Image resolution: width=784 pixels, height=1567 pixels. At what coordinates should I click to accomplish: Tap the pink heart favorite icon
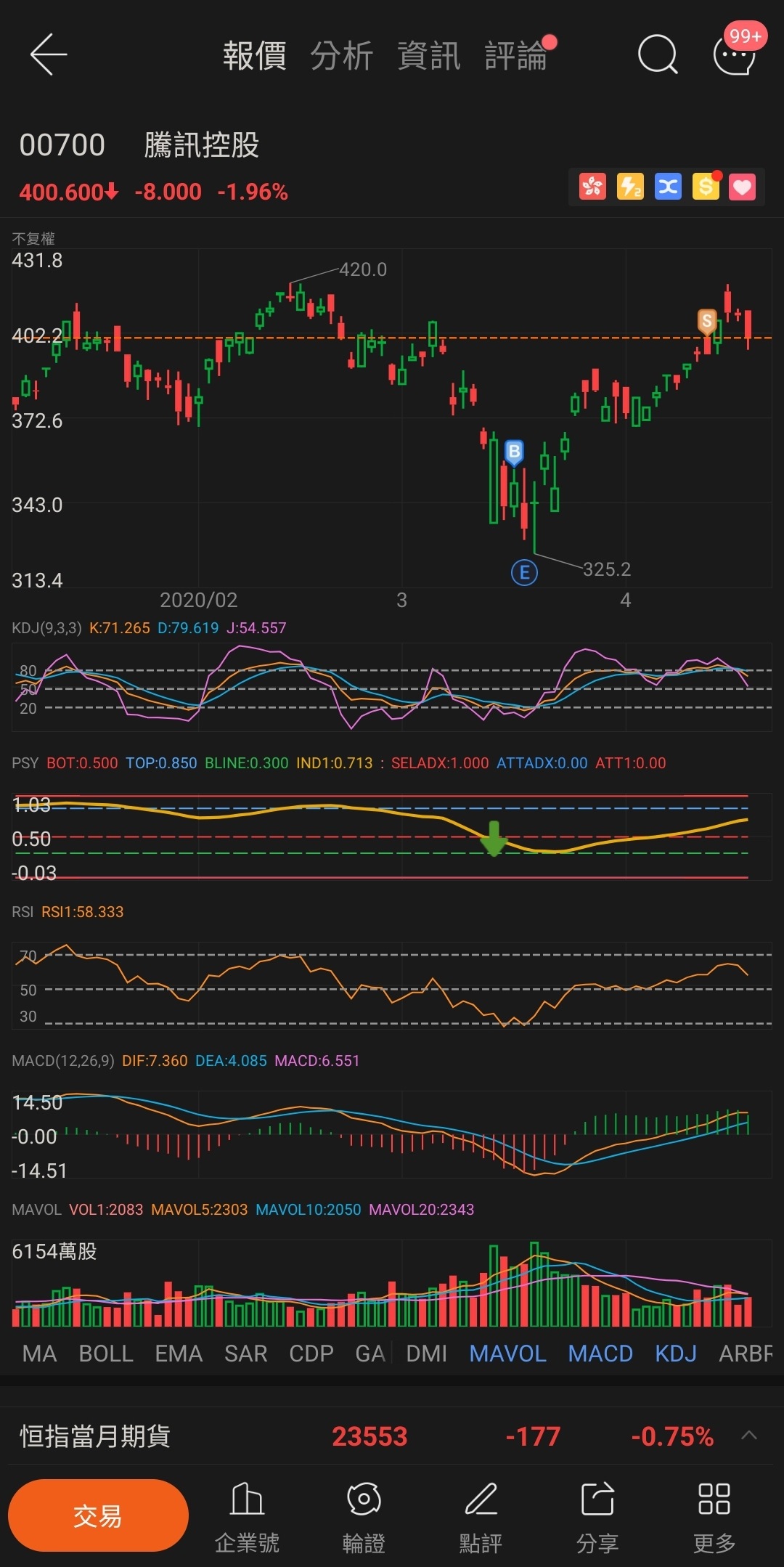click(743, 187)
